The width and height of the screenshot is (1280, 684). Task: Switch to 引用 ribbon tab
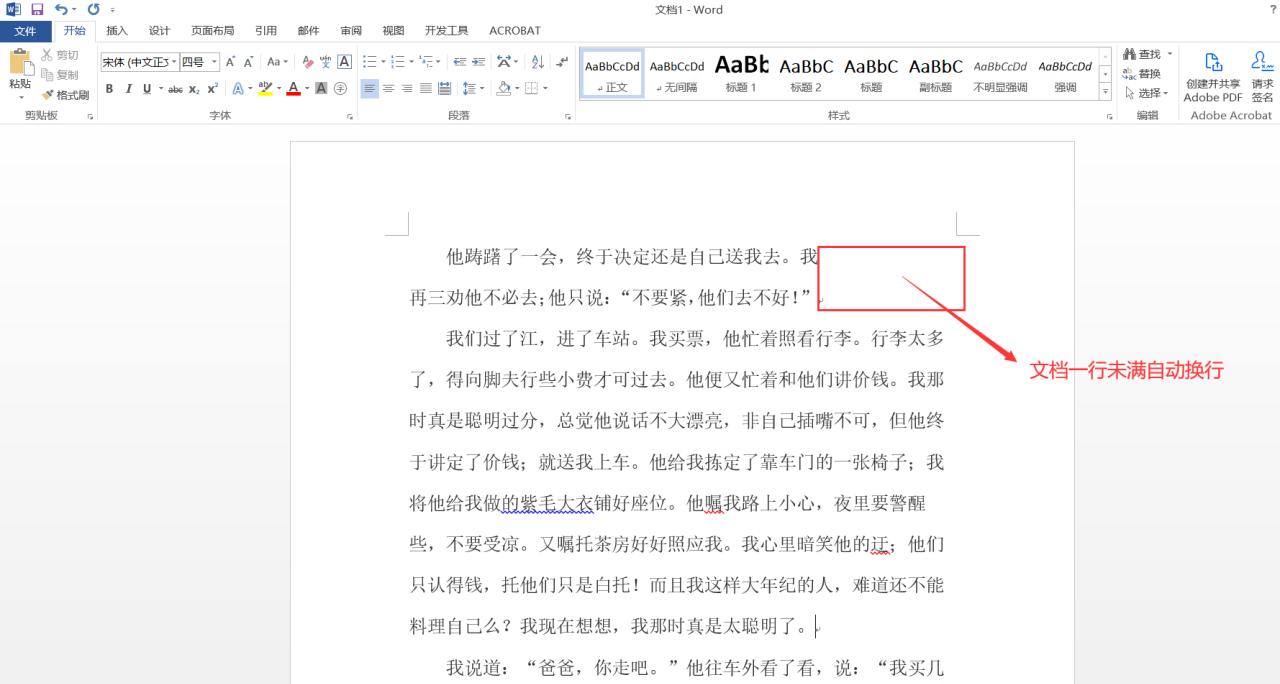(265, 31)
